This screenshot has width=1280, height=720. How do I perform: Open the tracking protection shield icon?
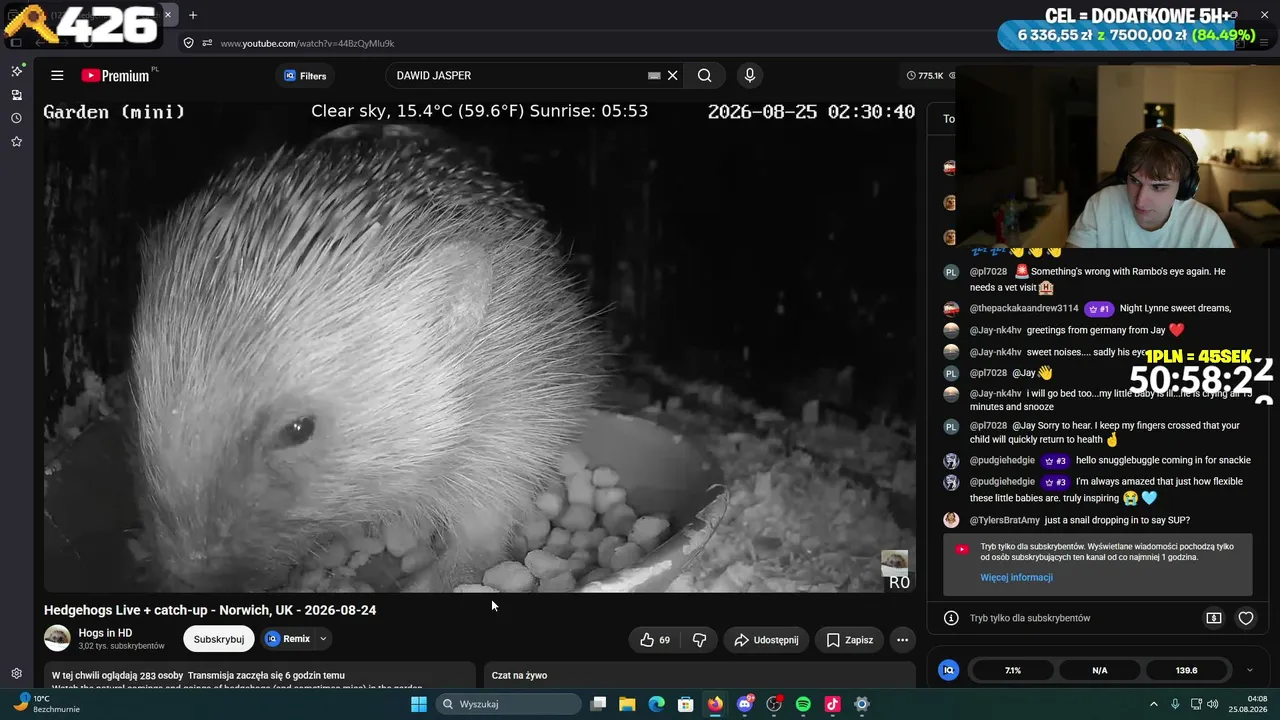point(188,43)
